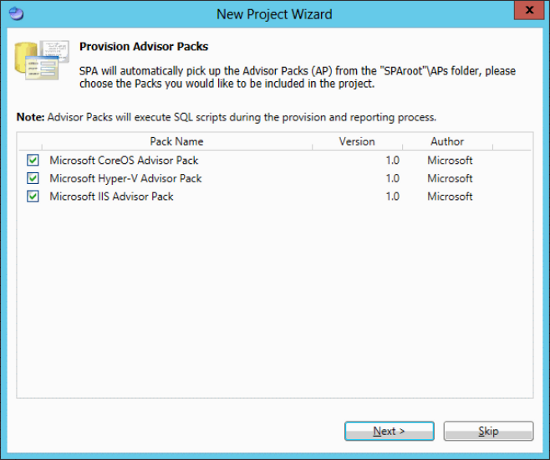The height and width of the screenshot is (460, 550).
Task: Click the New Project Wizard title bar
Action: point(274,14)
